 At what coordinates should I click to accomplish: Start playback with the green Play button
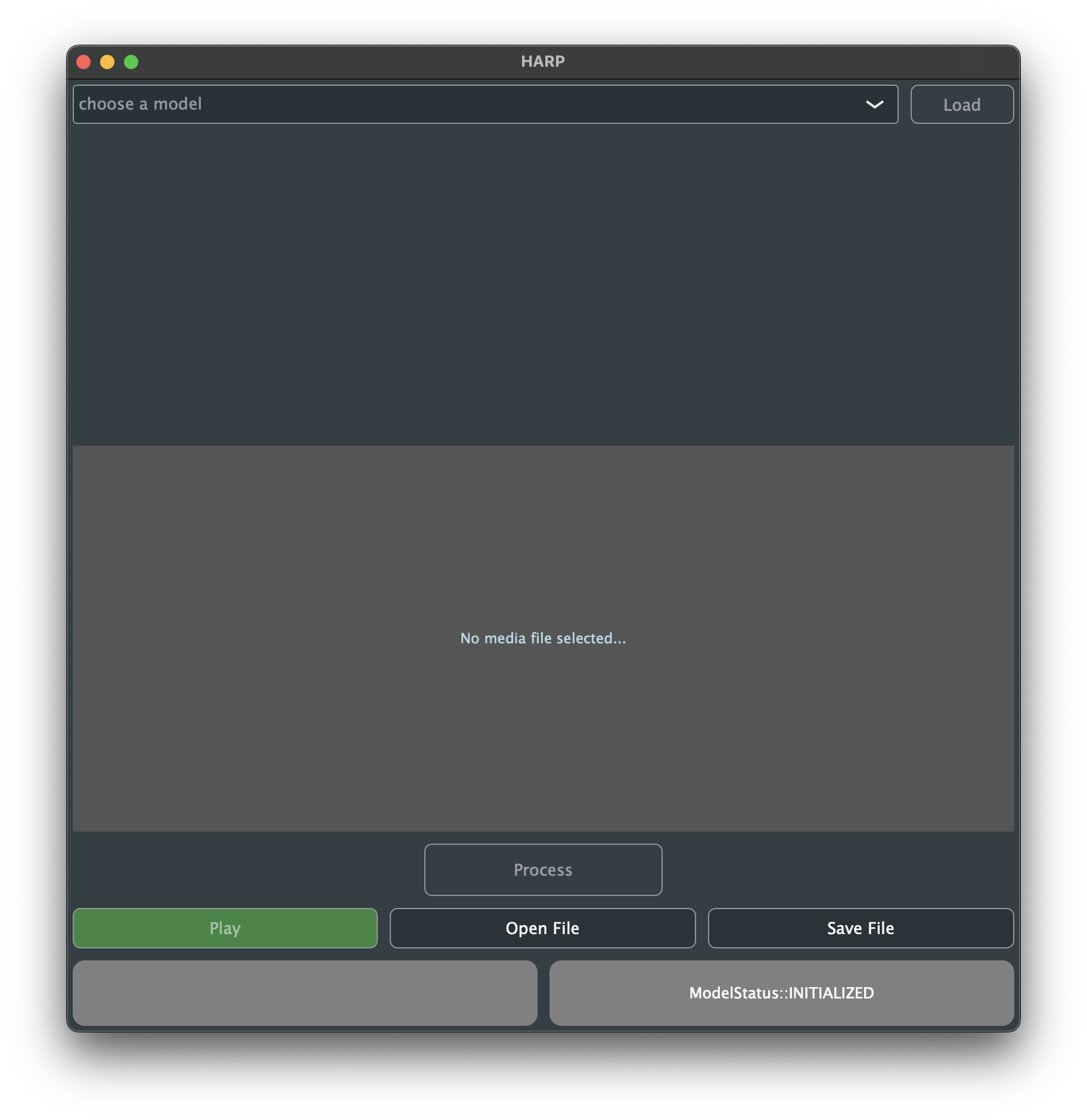coord(225,928)
